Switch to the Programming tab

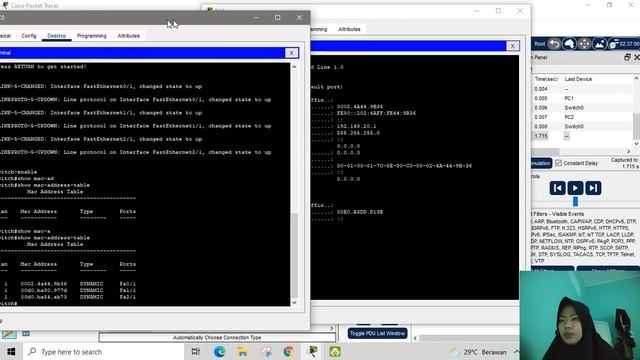91,36
